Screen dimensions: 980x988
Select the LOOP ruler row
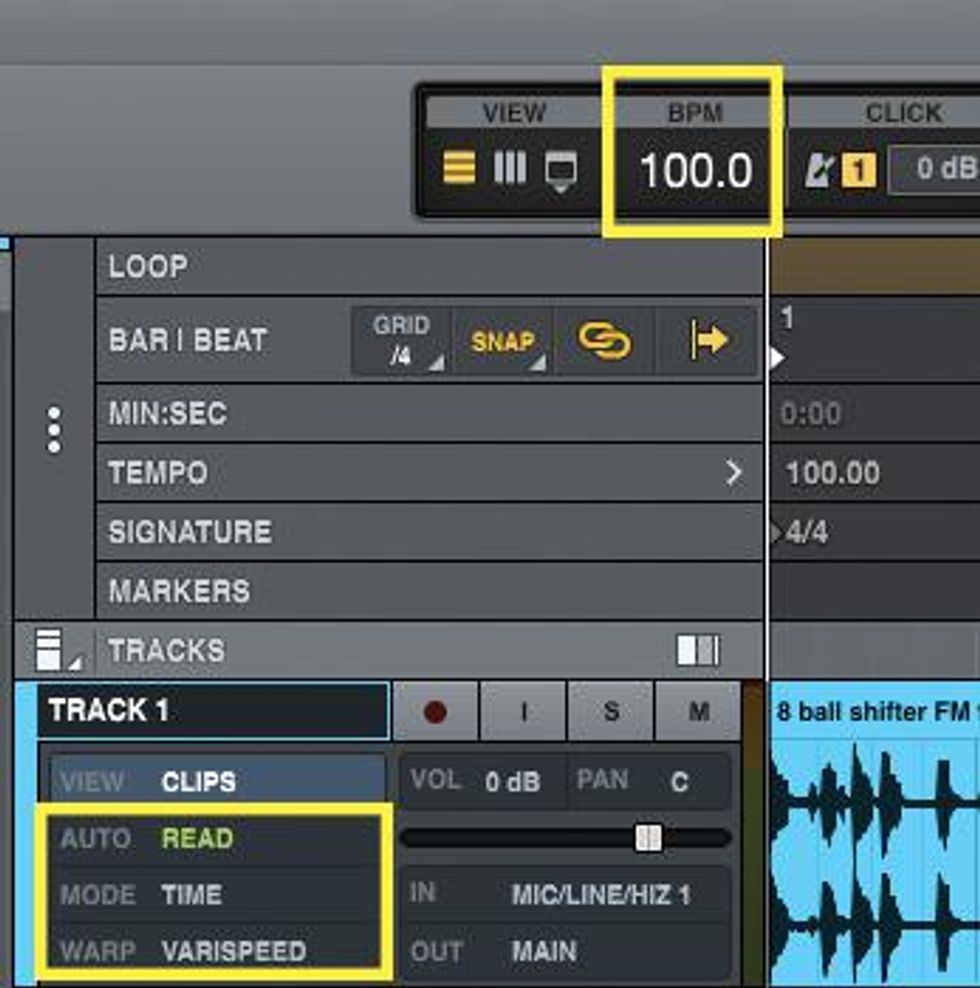click(x=429, y=267)
